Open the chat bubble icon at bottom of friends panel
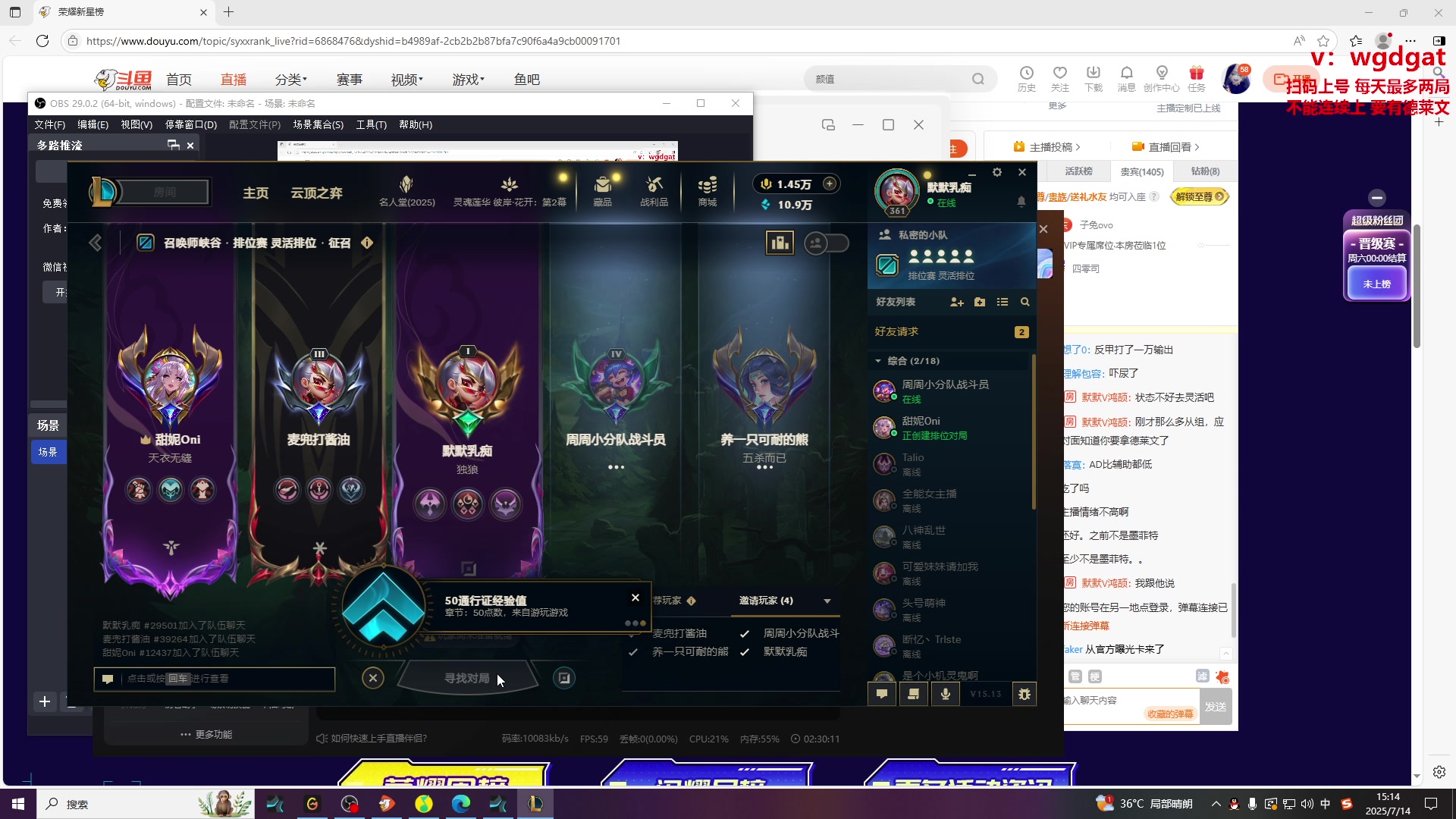Image resolution: width=1456 pixels, height=819 pixels. click(x=882, y=694)
